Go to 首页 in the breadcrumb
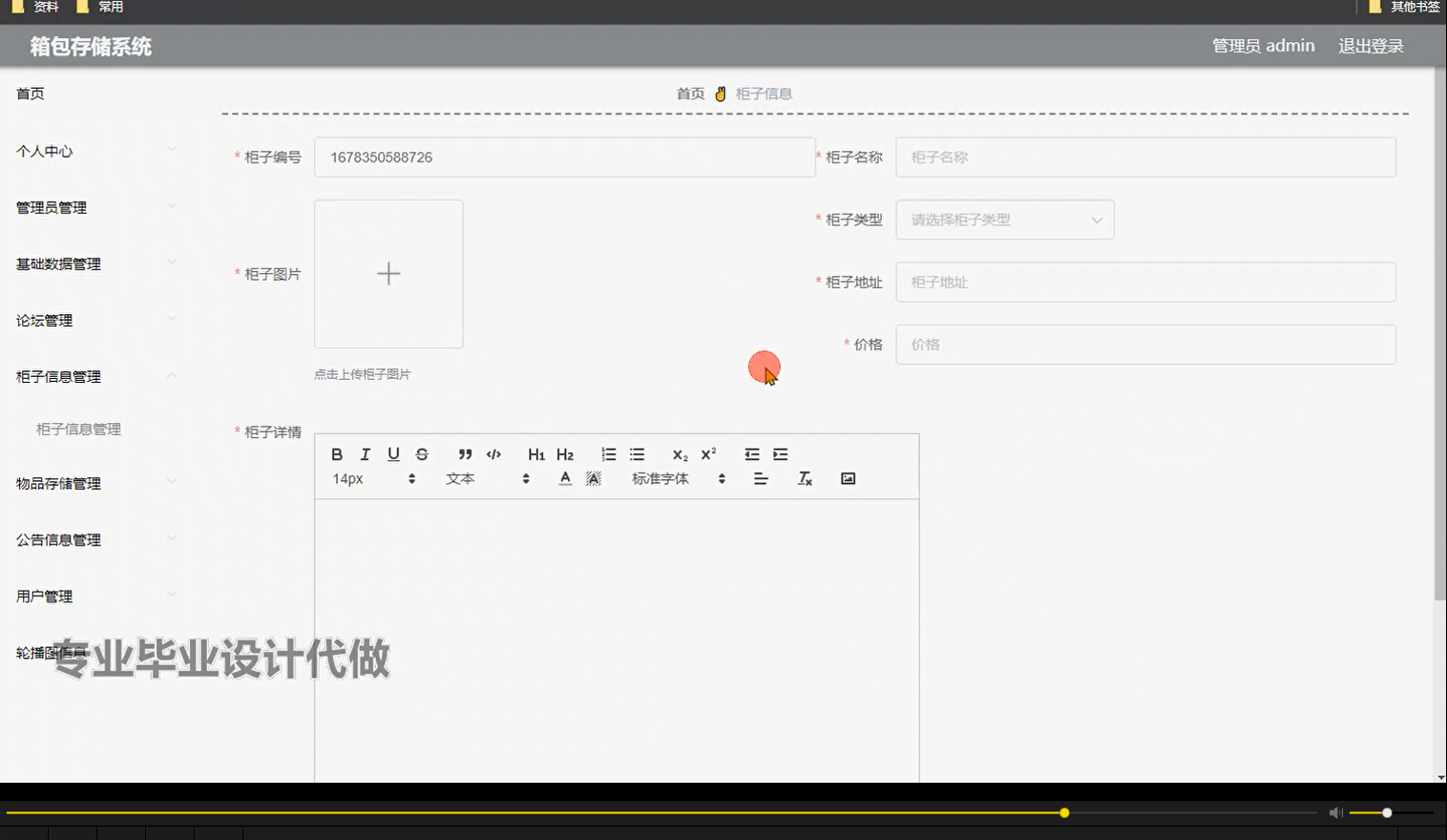Viewport: 1447px width, 840px height. tap(690, 93)
